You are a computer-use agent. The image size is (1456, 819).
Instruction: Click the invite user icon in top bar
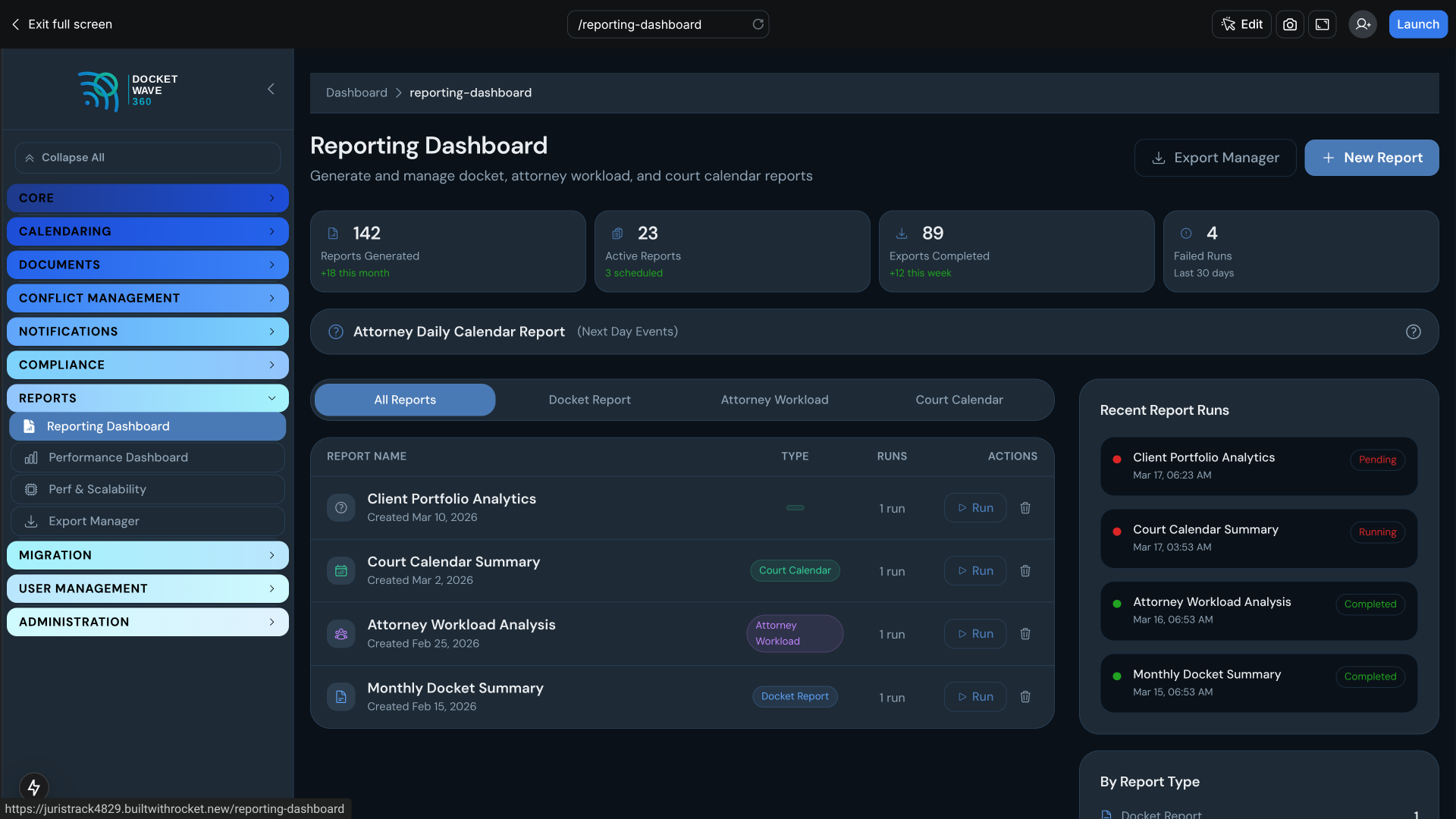coord(1363,24)
